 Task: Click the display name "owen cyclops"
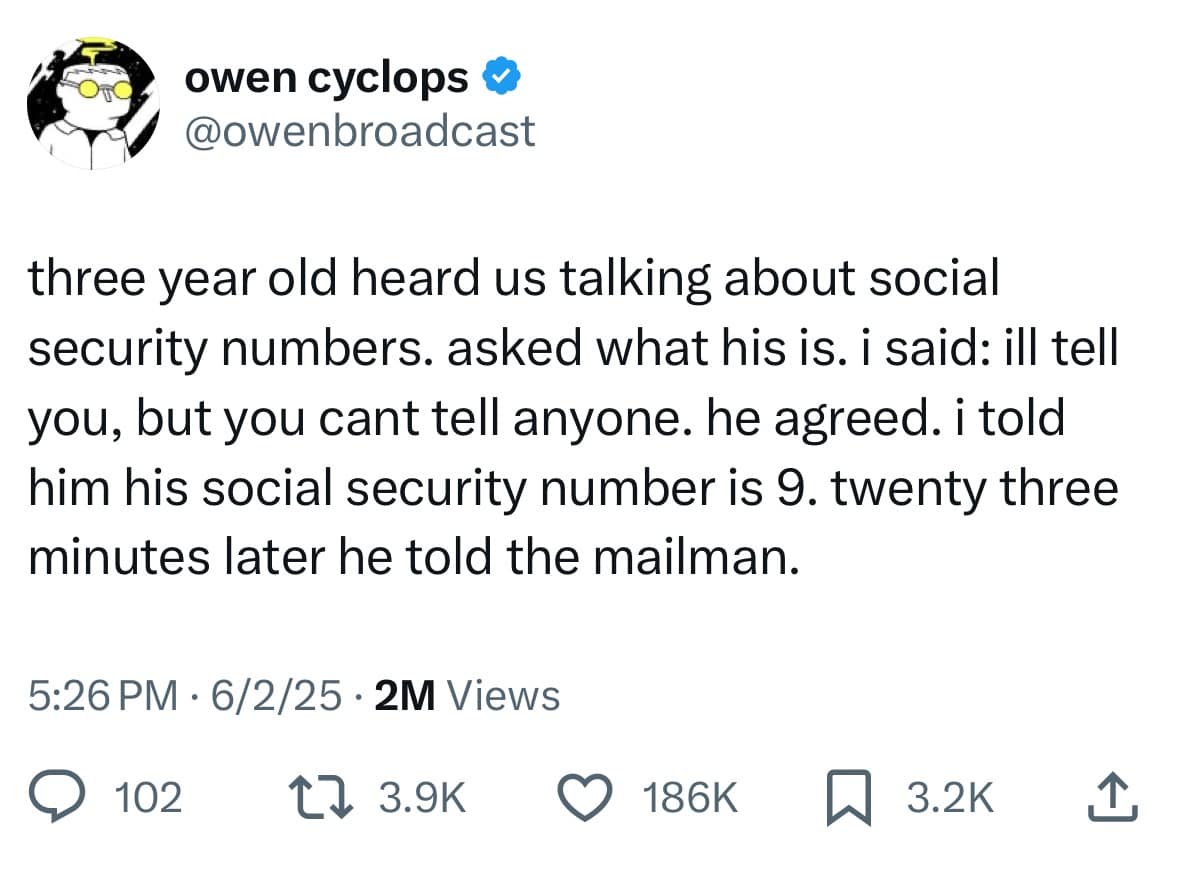click(326, 77)
